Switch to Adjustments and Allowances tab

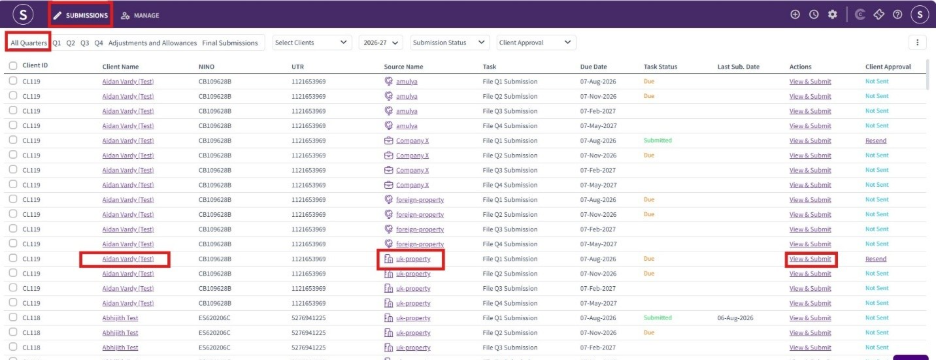152,43
